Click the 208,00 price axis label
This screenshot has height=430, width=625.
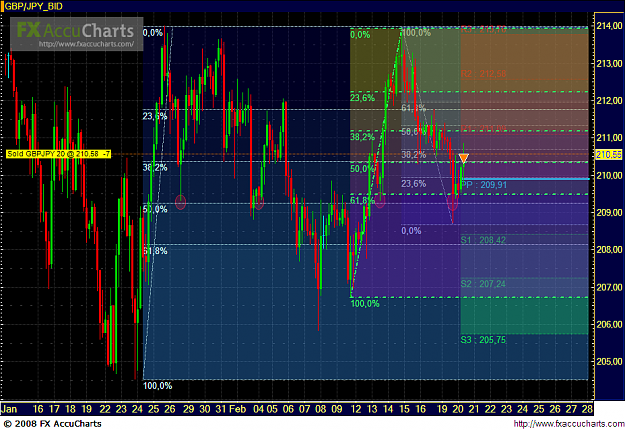pos(609,250)
